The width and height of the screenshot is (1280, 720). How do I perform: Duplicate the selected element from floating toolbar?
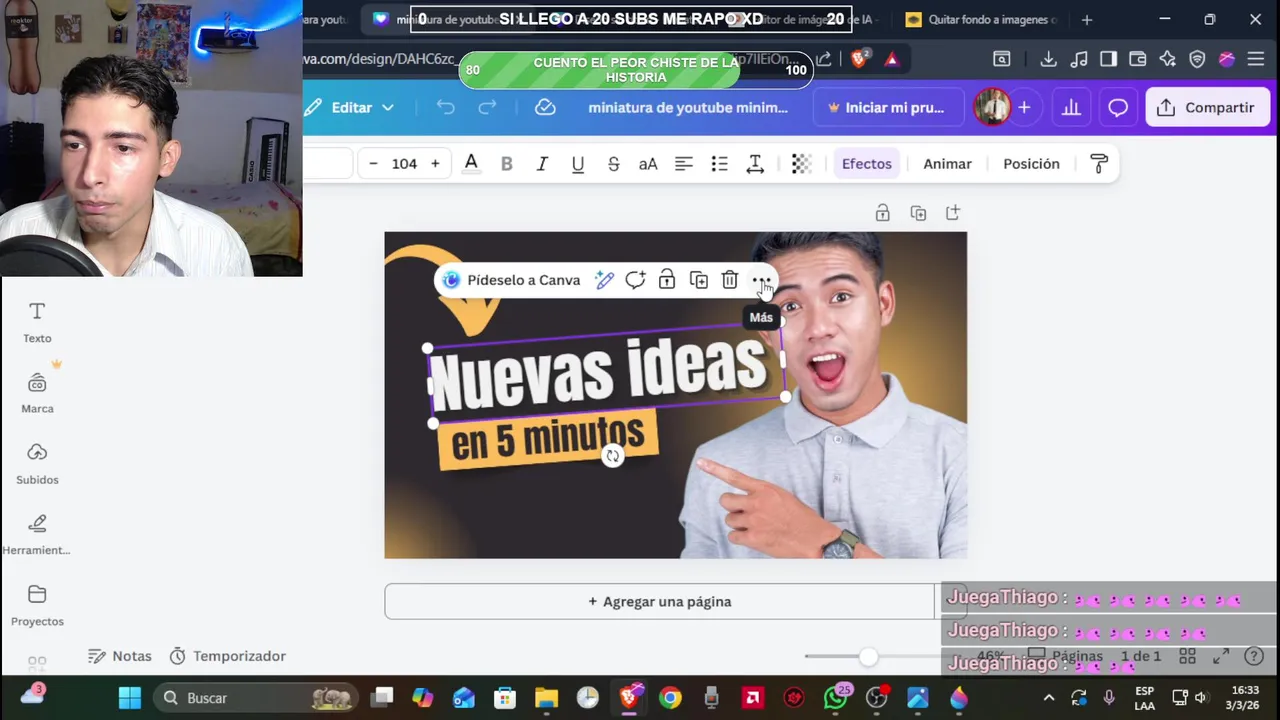click(x=699, y=280)
